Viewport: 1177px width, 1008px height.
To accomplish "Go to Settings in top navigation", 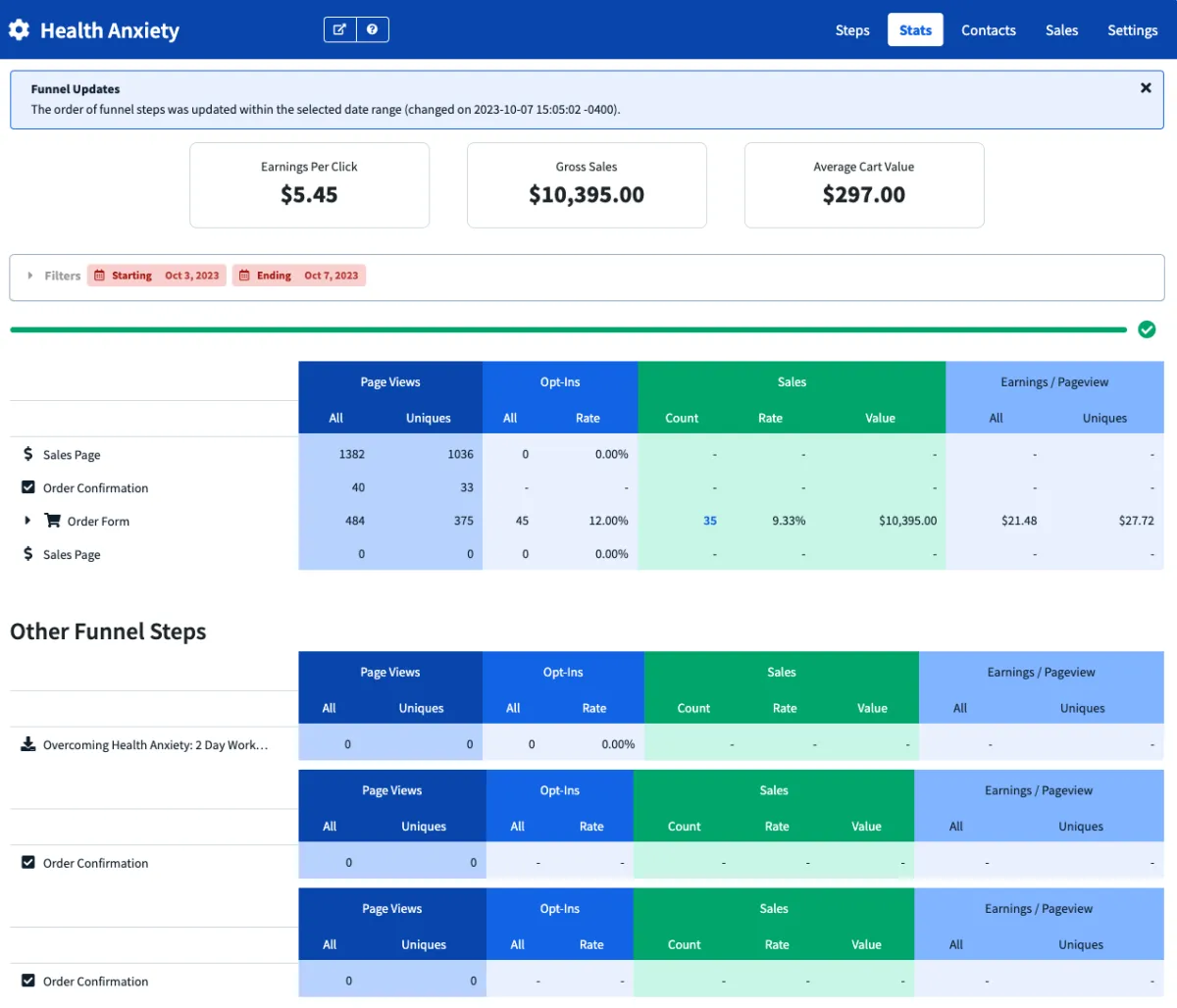I will tap(1132, 30).
